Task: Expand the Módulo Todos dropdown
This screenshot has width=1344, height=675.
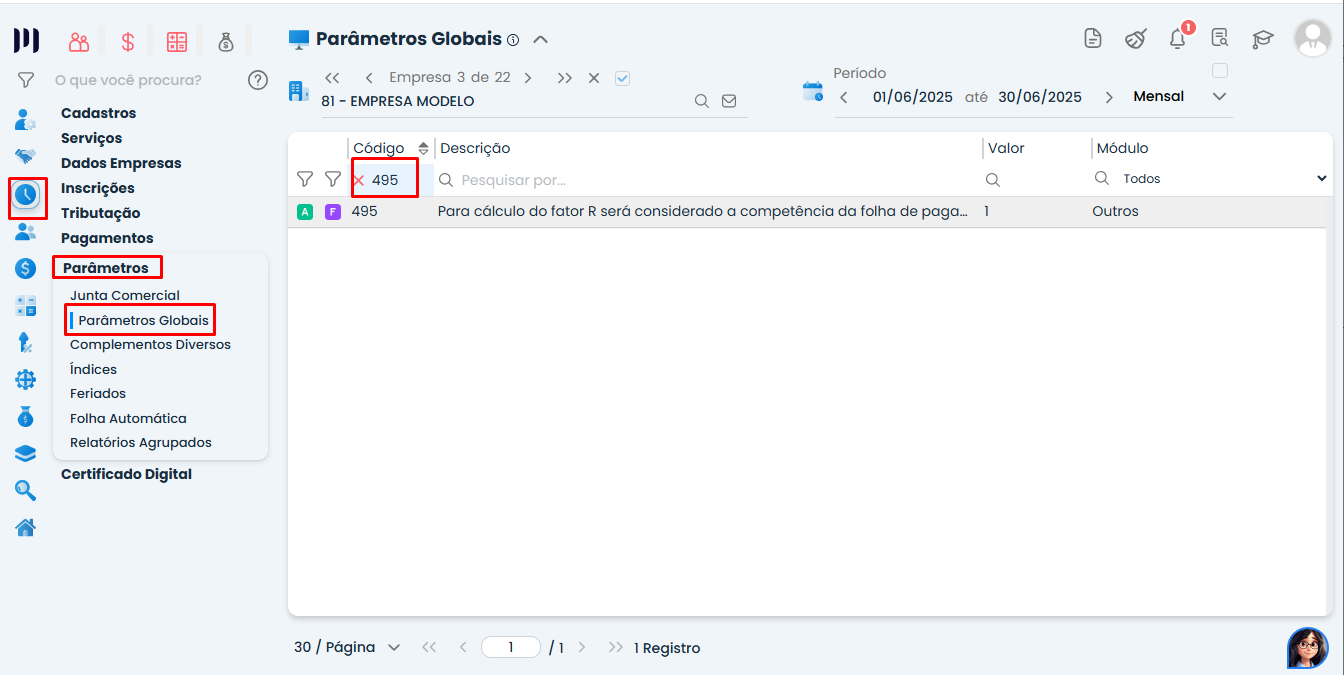Action: coord(1322,179)
